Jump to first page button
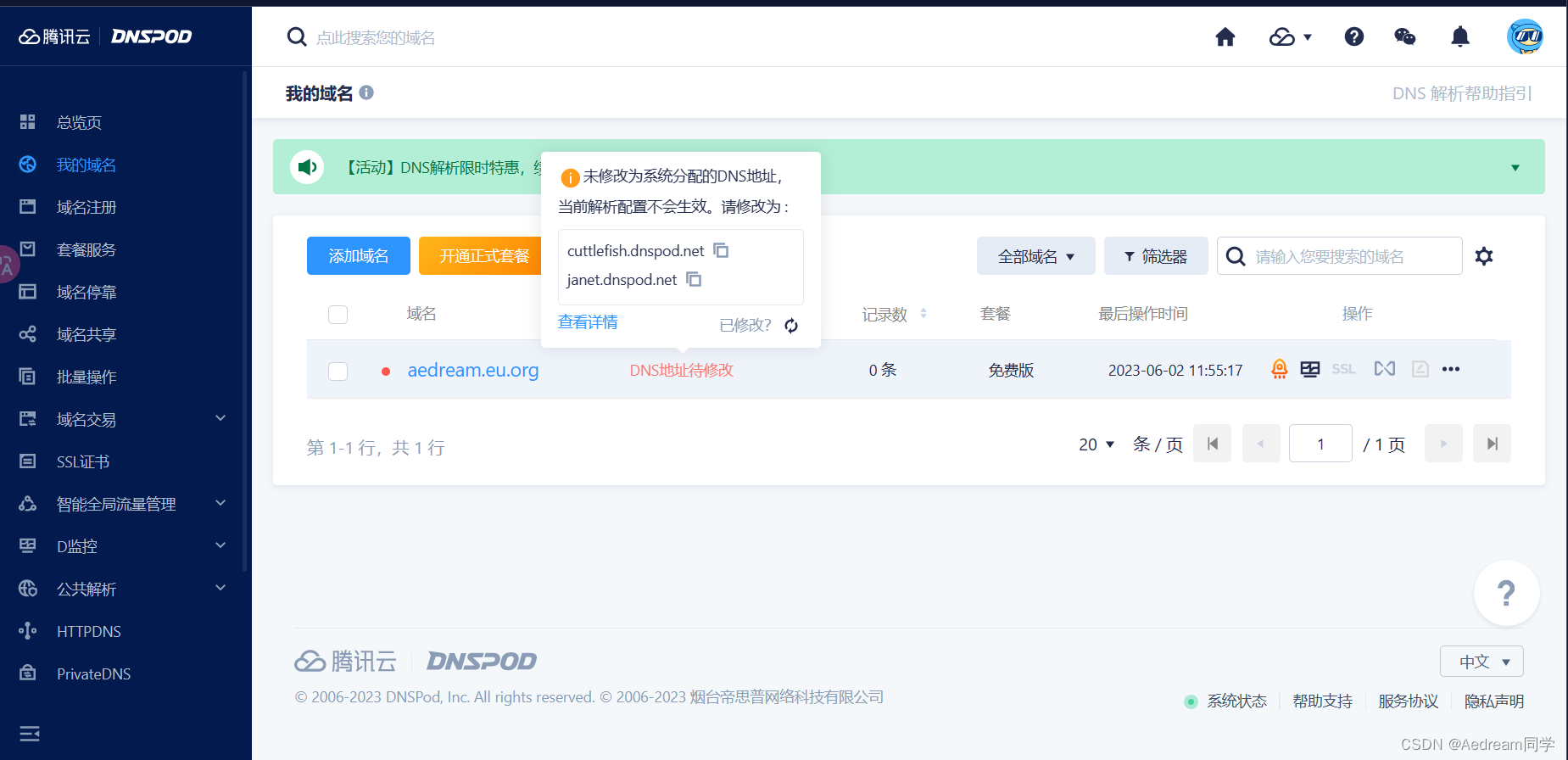The width and height of the screenshot is (1568, 760). [x=1212, y=444]
